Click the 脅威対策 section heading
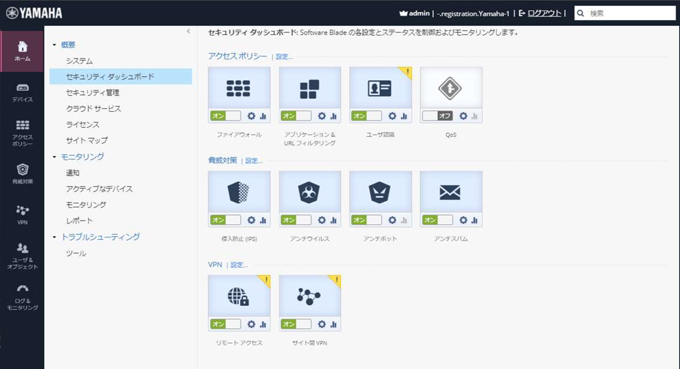This screenshot has height=369, width=680. pyautogui.click(x=222, y=160)
